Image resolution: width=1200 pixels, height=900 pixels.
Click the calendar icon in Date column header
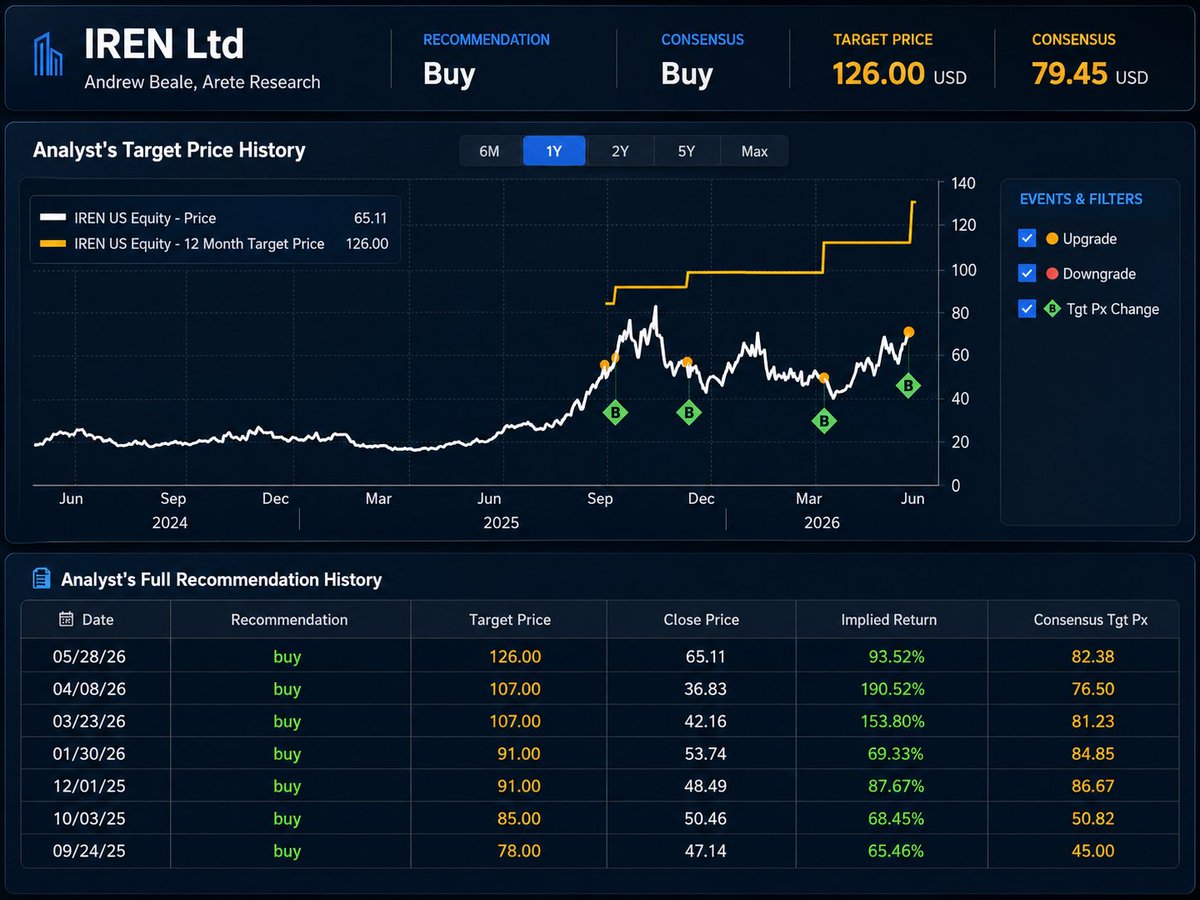coord(66,619)
